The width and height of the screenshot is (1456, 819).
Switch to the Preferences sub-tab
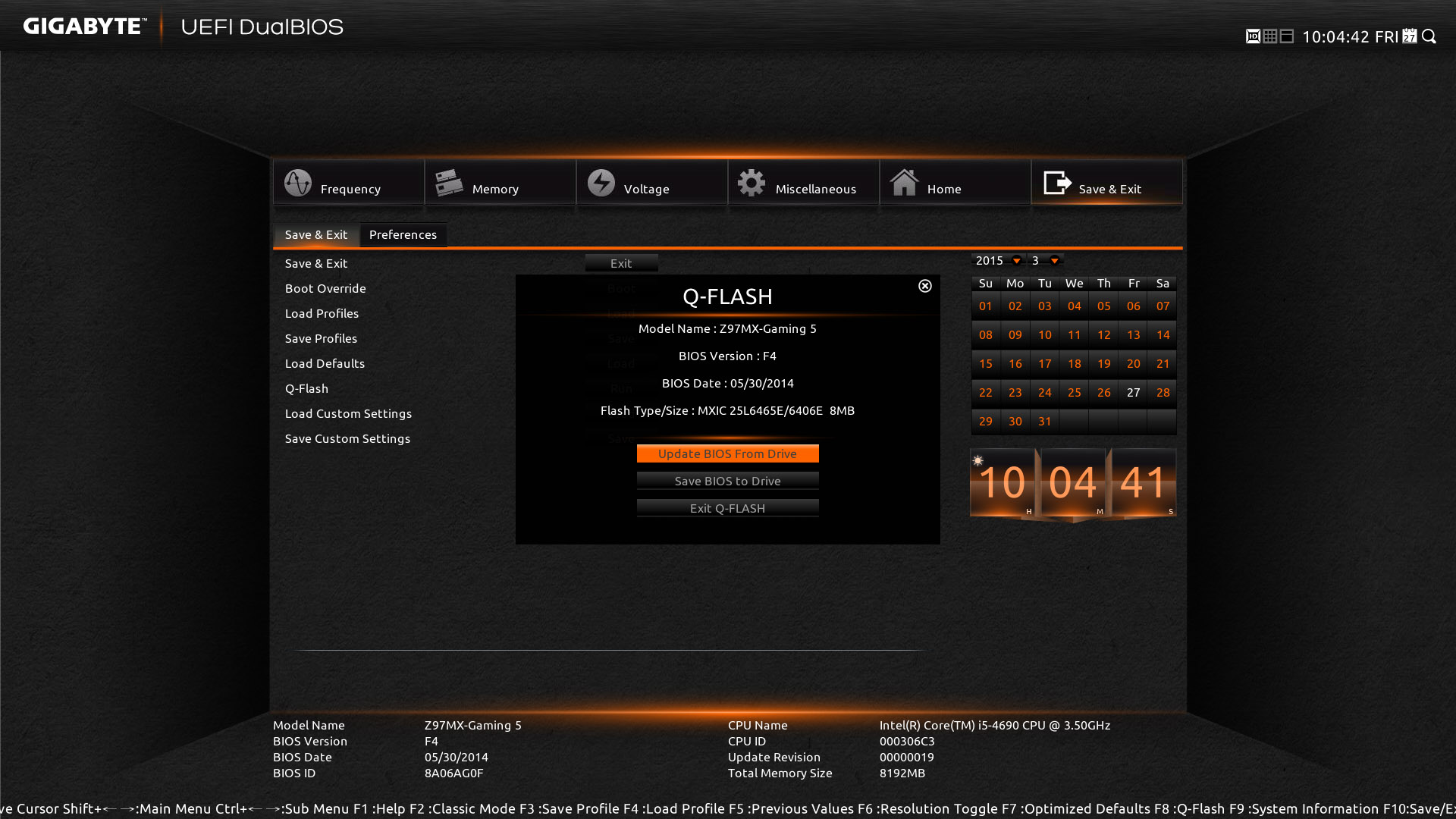pos(403,235)
